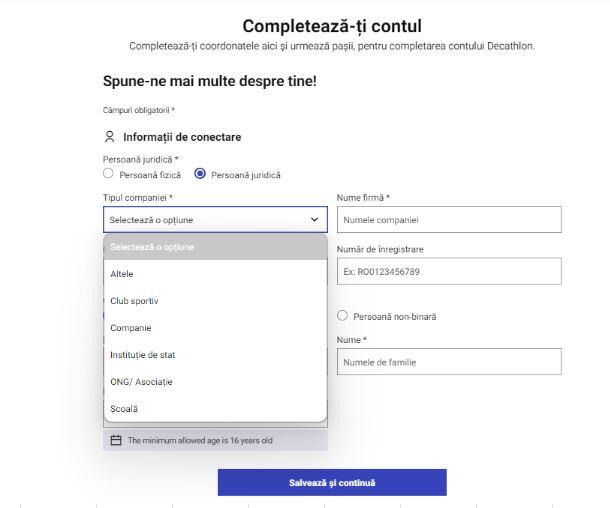
Task: Click the Salvează și continuă button
Action: [332, 483]
